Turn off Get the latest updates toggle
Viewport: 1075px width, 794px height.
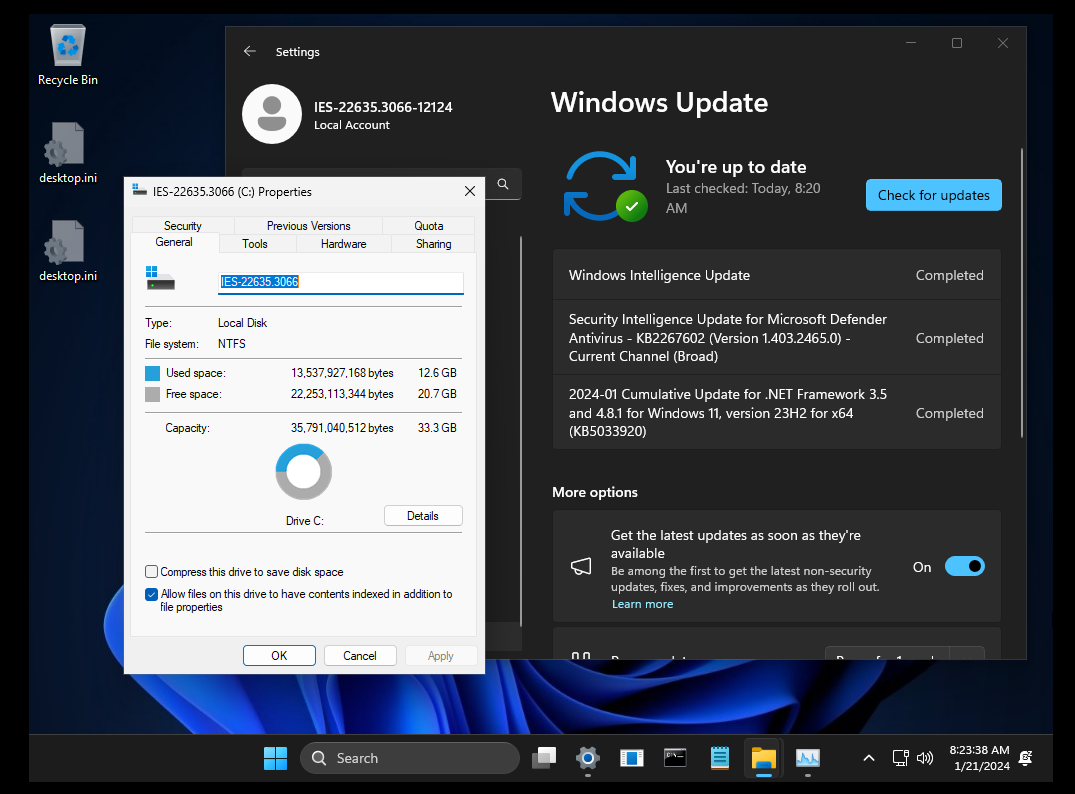pyautogui.click(x=964, y=566)
